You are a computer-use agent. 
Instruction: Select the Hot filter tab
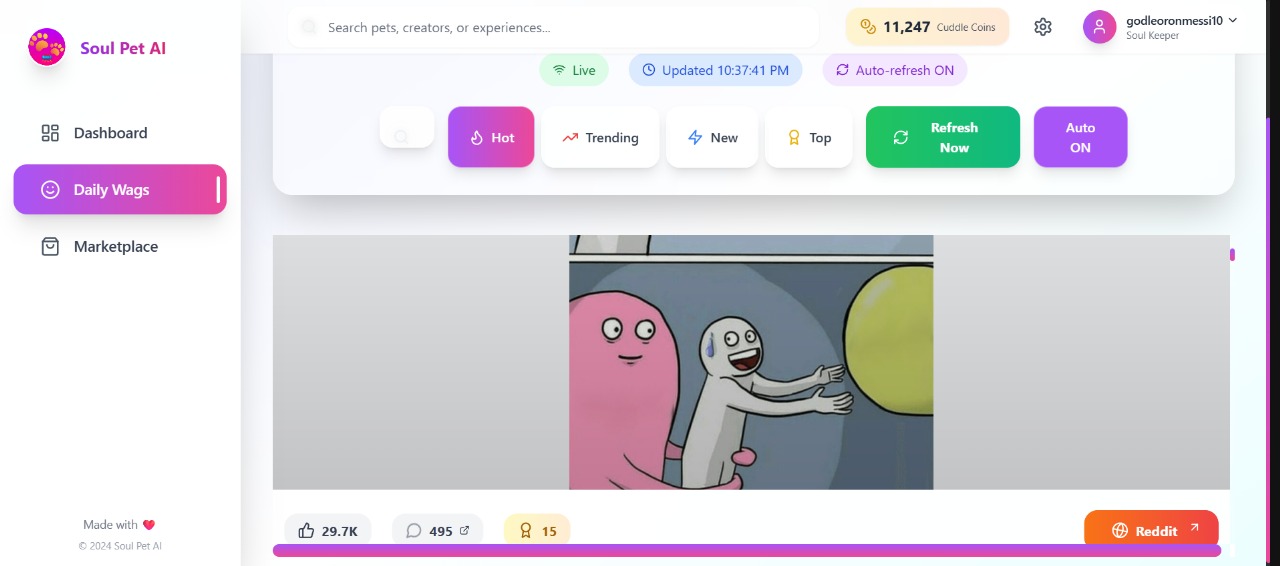[x=491, y=137]
